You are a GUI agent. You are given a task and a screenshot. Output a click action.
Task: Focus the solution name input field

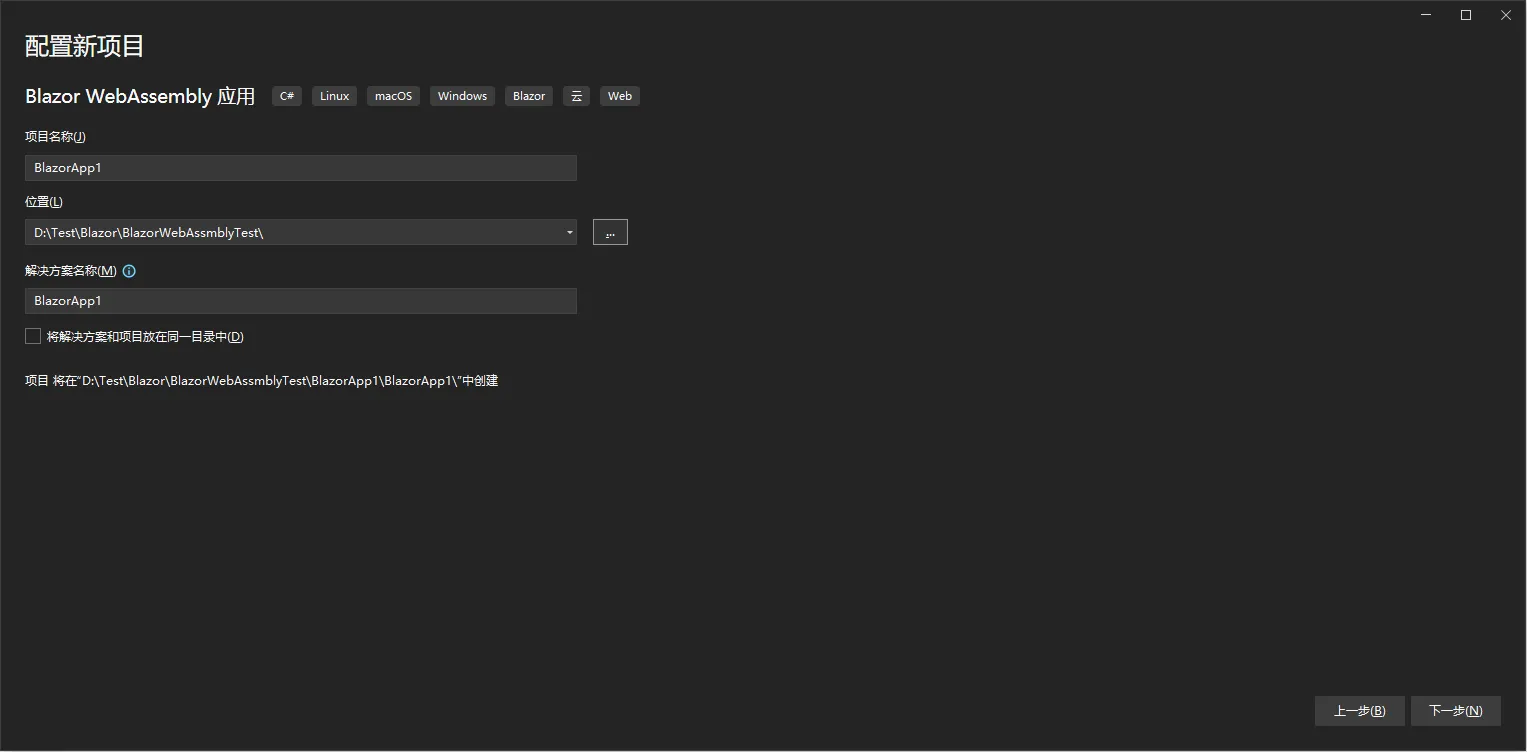coord(301,301)
